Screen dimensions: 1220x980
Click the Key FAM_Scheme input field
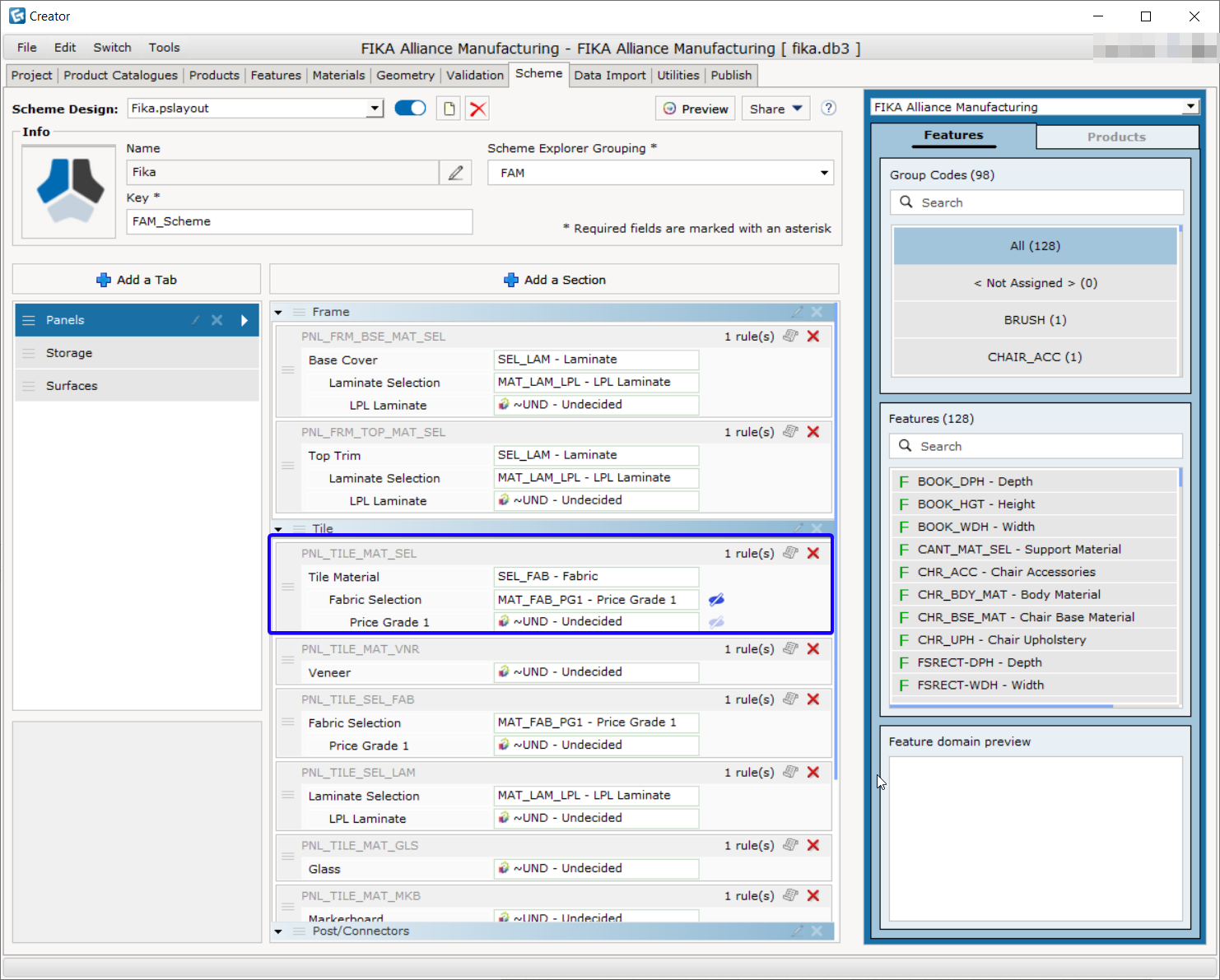coord(299,221)
